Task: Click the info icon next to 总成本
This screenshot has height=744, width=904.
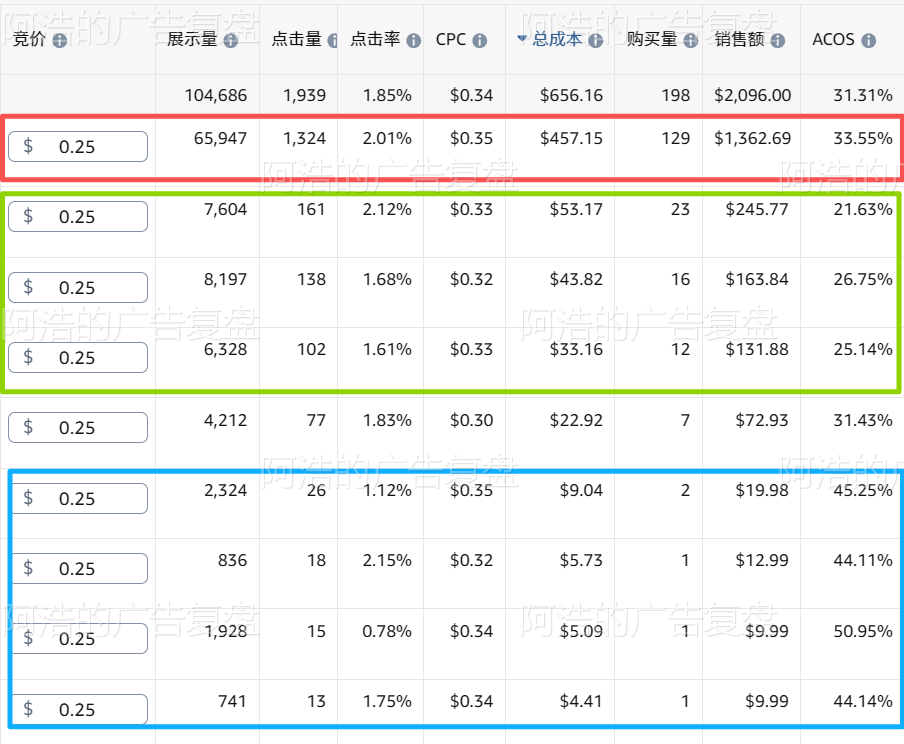Action: pos(596,40)
